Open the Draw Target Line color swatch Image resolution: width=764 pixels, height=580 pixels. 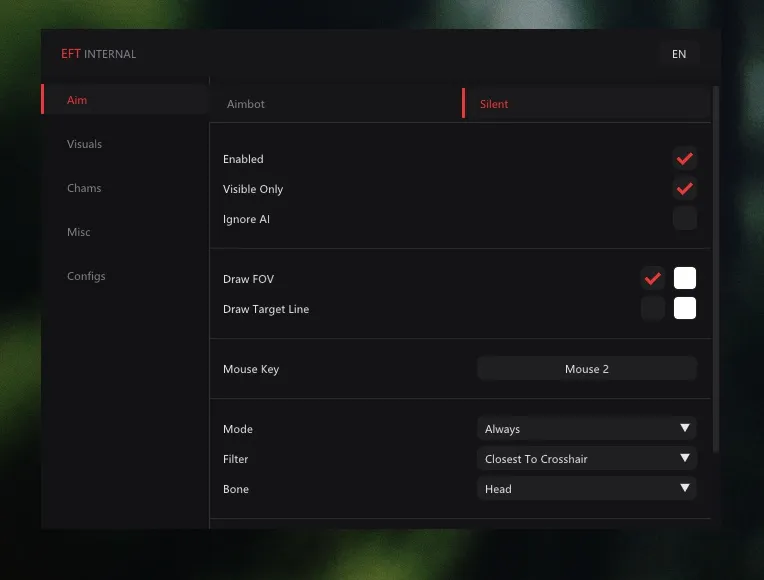point(685,308)
